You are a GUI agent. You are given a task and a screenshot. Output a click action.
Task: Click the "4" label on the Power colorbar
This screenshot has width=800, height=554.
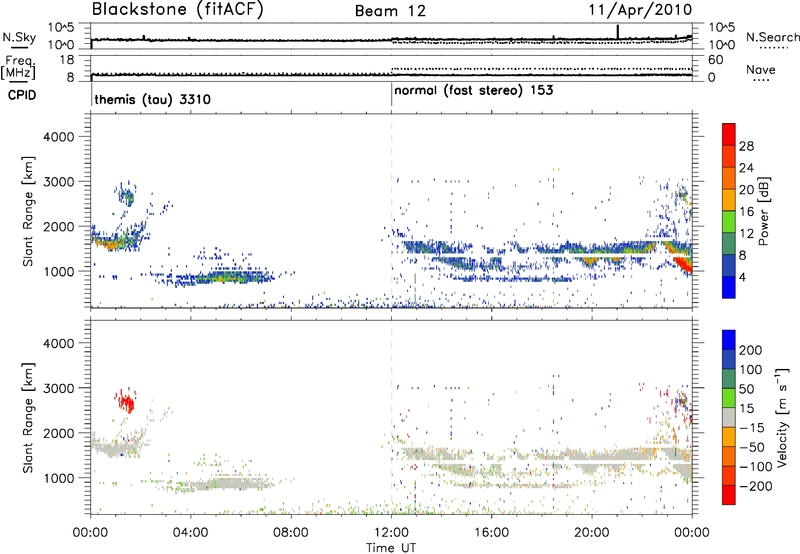tap(743, 277)
